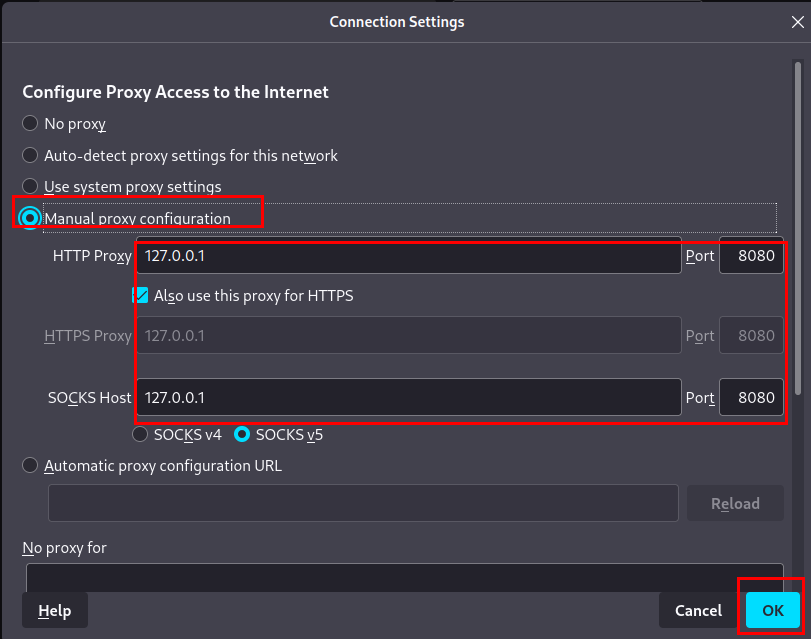
Task: Choose Auto-detect proxy settings for this network
Action: (x=30, y=156)
